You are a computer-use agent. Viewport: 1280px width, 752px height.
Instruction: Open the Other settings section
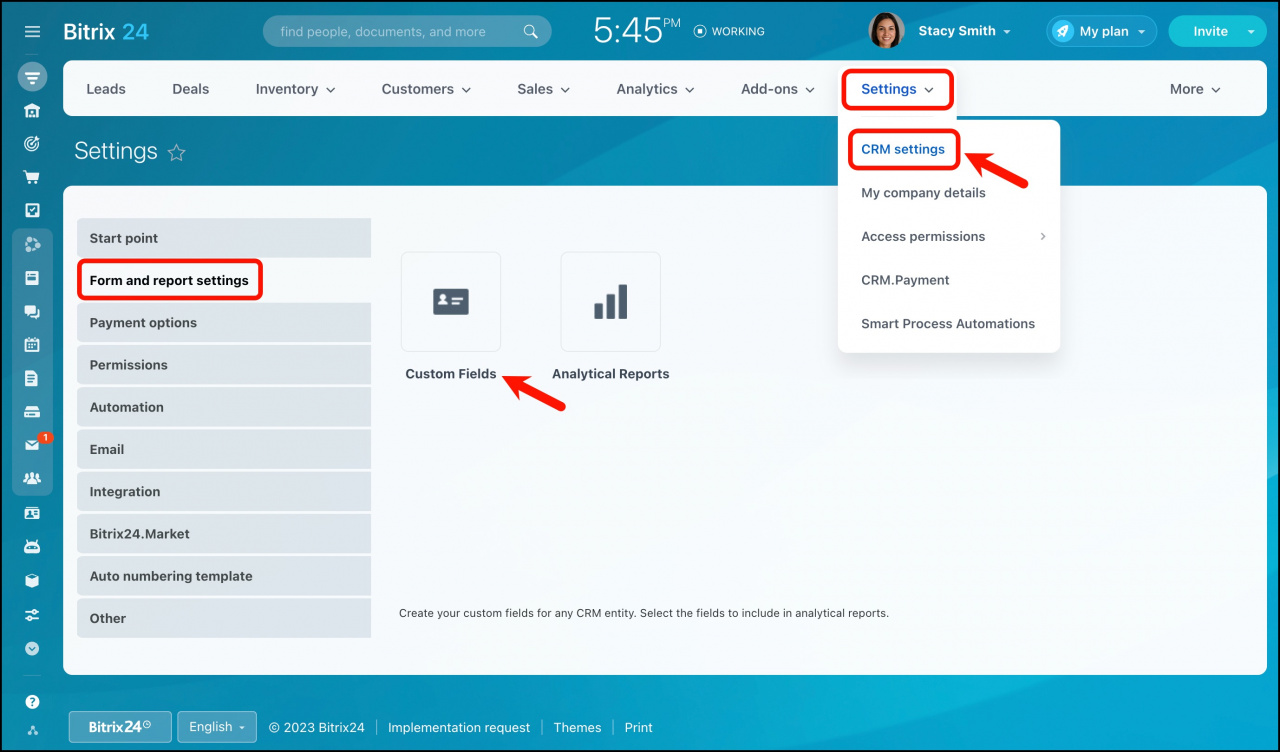pyautogui.click(x=224, y=618)
